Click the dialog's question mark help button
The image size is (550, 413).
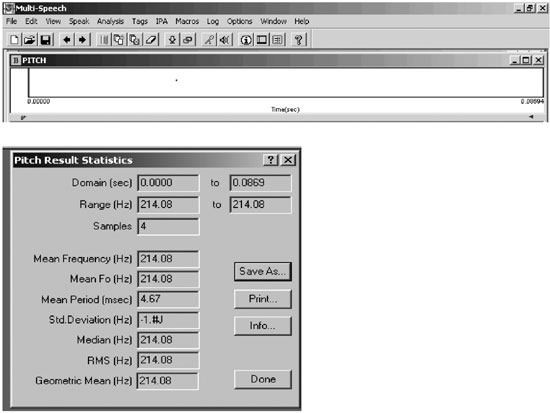pos(270,160)
